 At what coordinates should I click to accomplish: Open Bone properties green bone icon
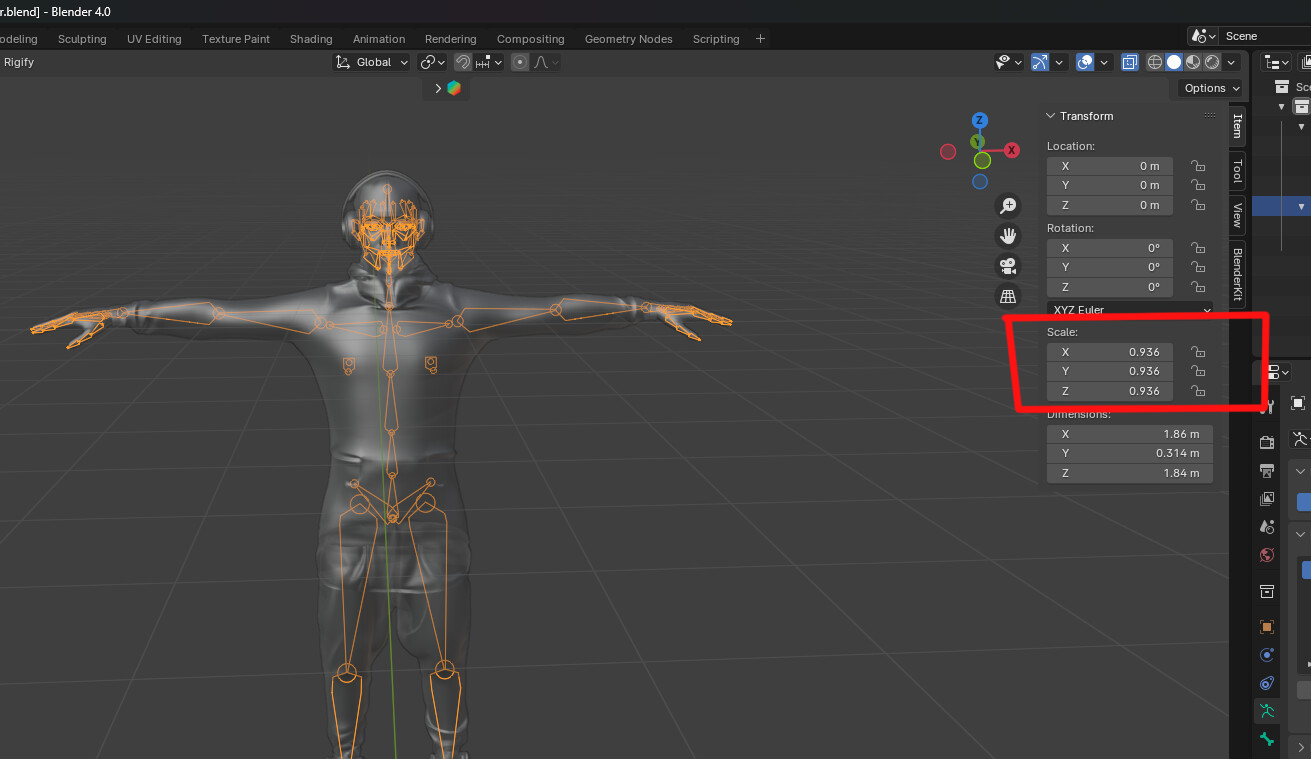(x=1267, y=739)
